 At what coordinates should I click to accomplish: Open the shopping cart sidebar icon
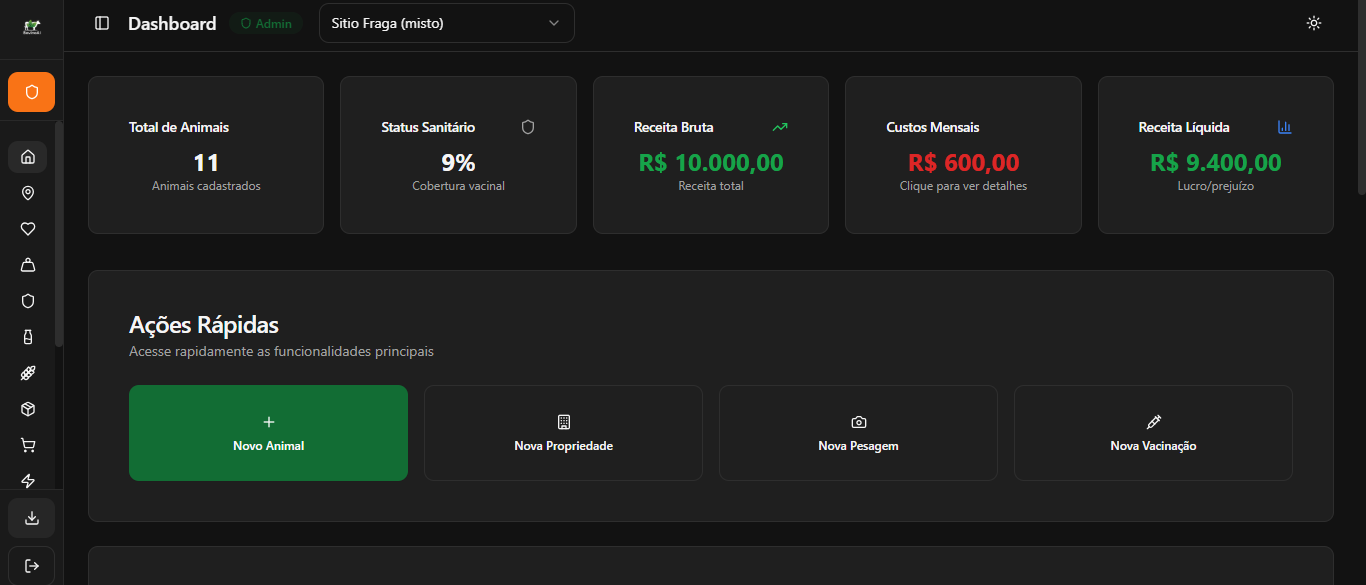[x=28, y=445]
